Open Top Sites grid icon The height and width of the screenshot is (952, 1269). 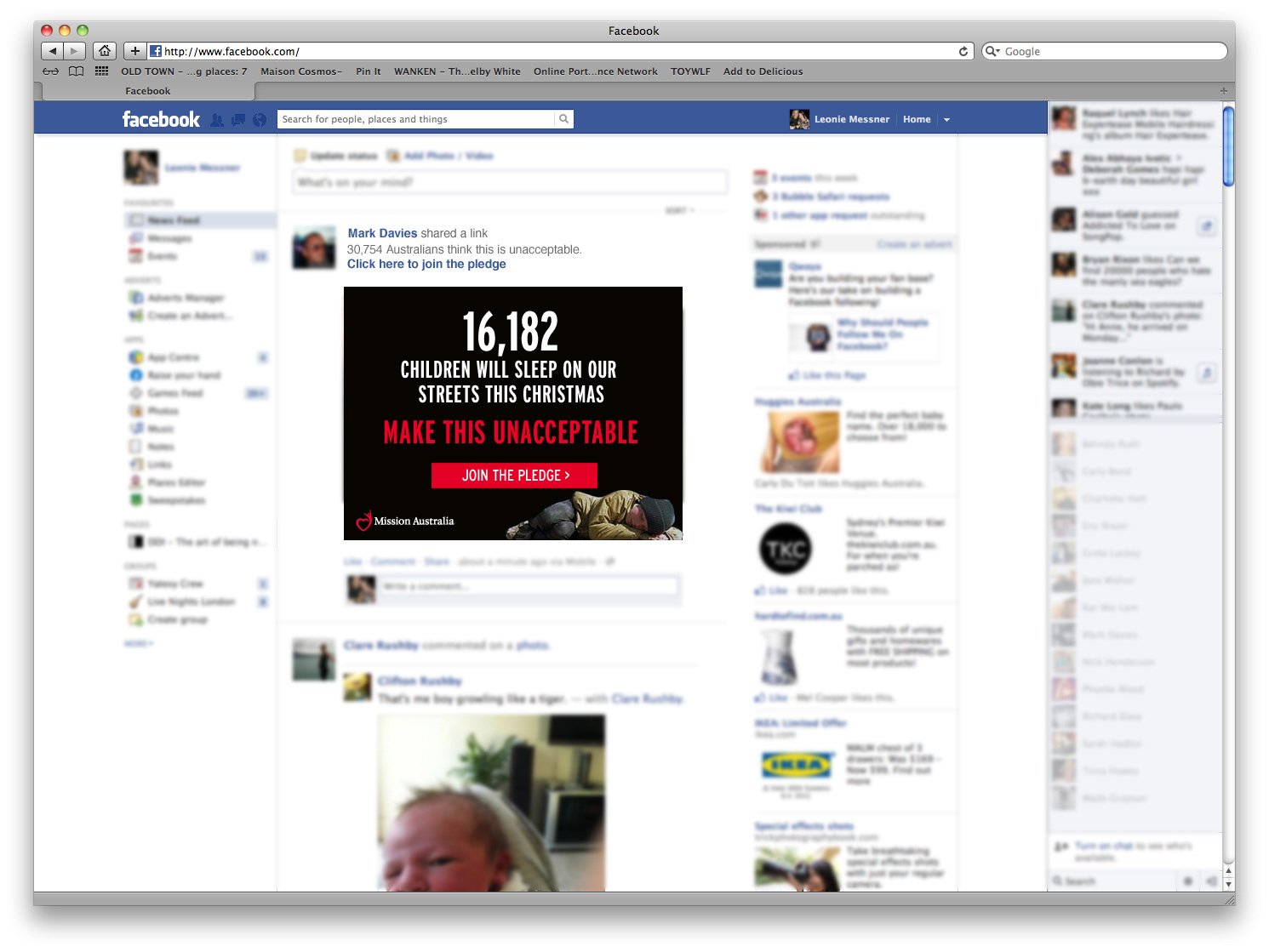101,71
